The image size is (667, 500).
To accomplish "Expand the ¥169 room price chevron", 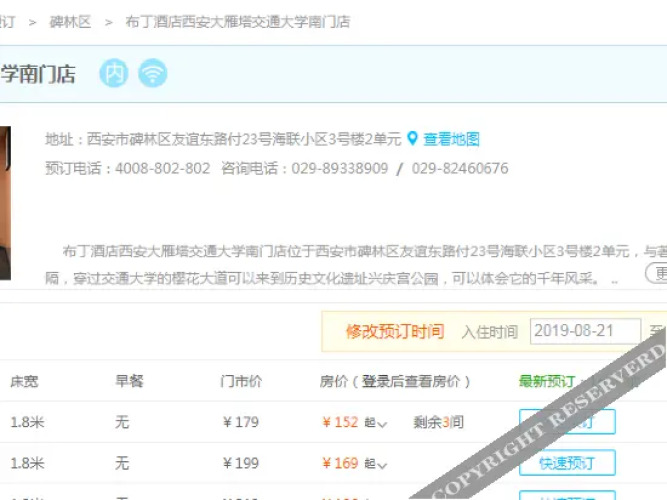I will coord(383,464).
